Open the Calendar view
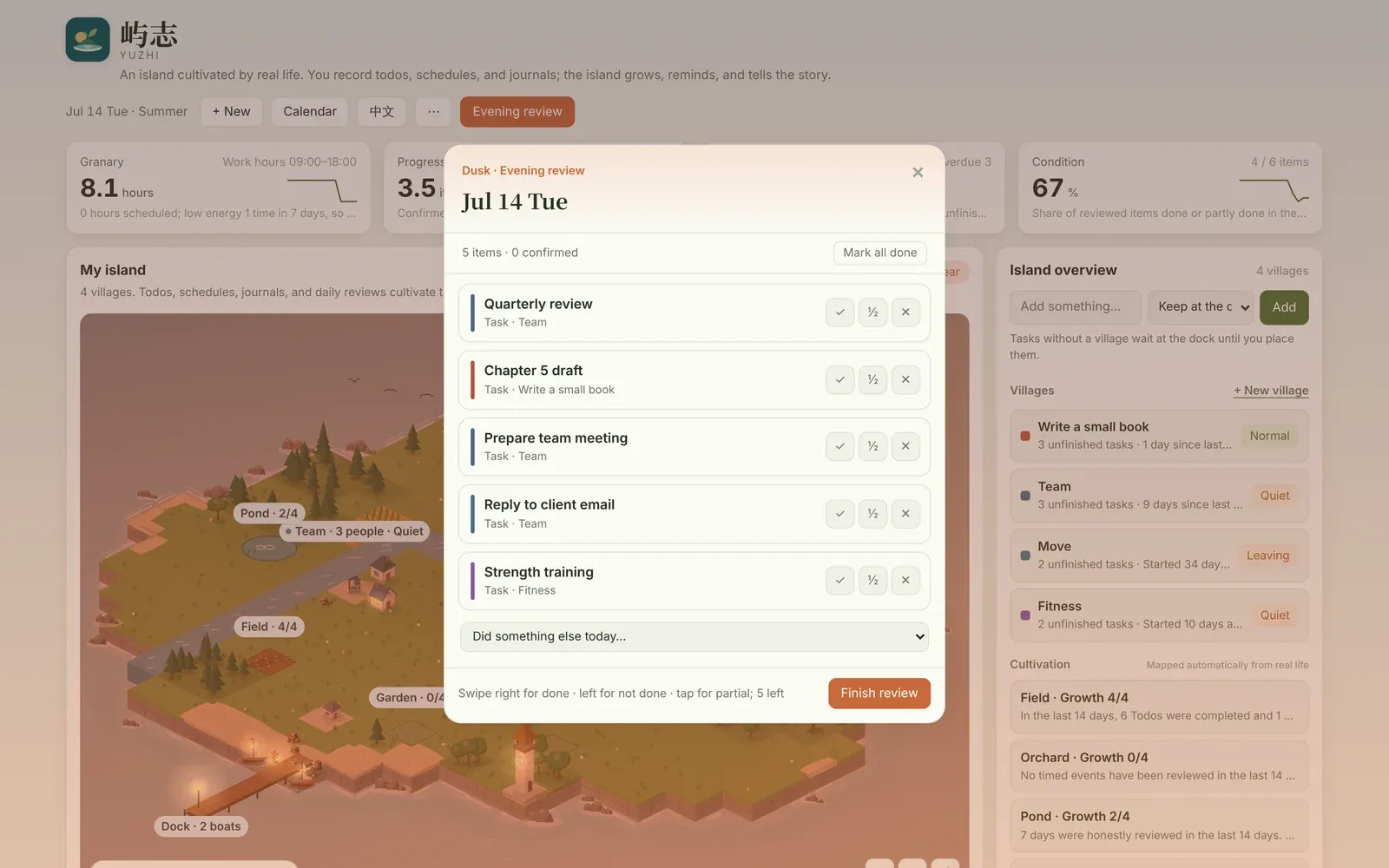 click(310, 111)
